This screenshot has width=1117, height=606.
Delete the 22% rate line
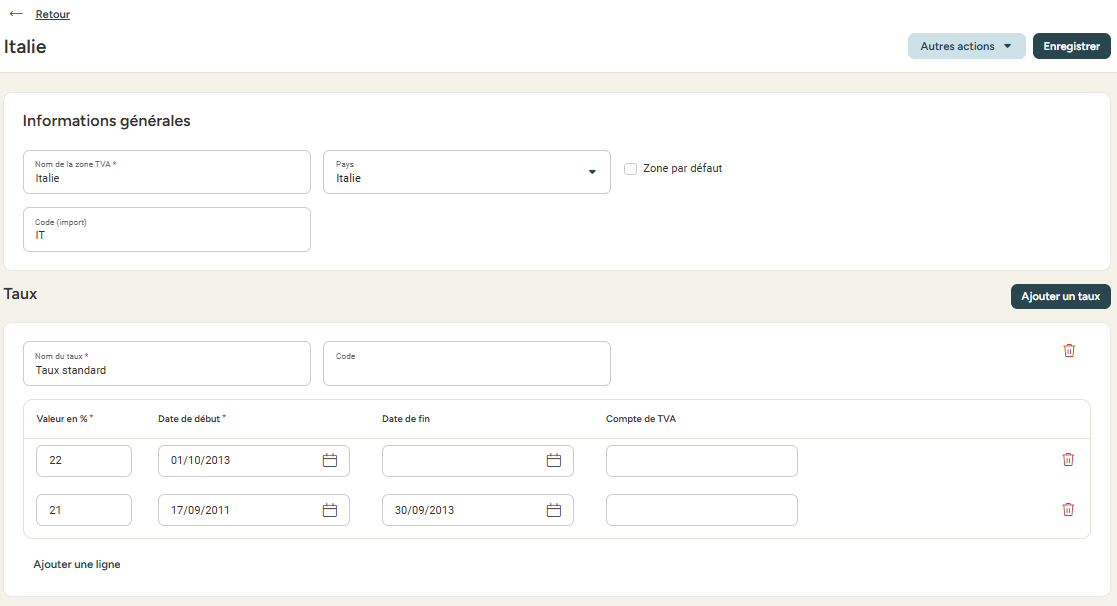click(x=1068, y=460)
